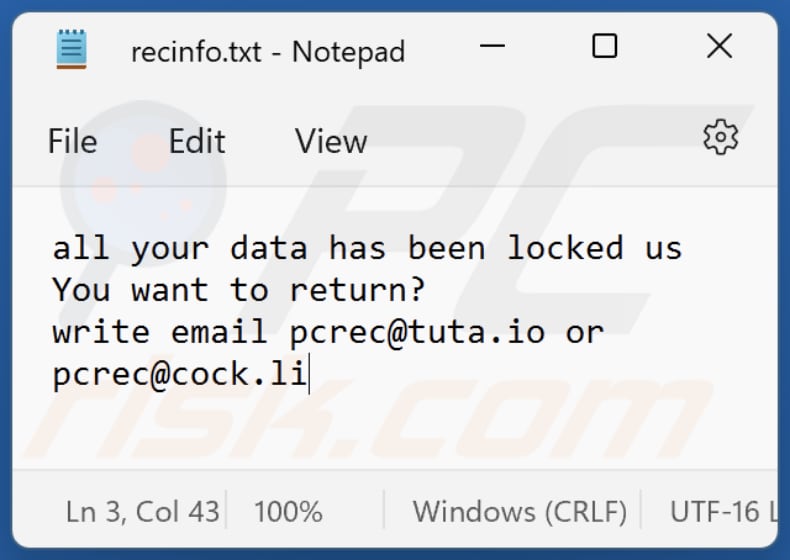The width and height of the screenshot is (790, 560).
Task: Open Notepad settings with the gear icon
Action: (720, 139)
